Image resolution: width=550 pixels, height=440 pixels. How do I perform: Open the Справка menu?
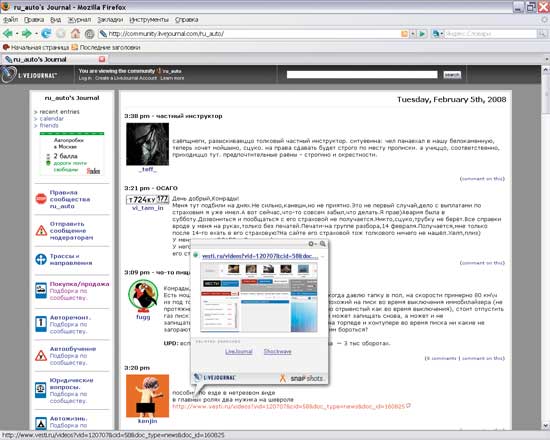coord(187,20)
